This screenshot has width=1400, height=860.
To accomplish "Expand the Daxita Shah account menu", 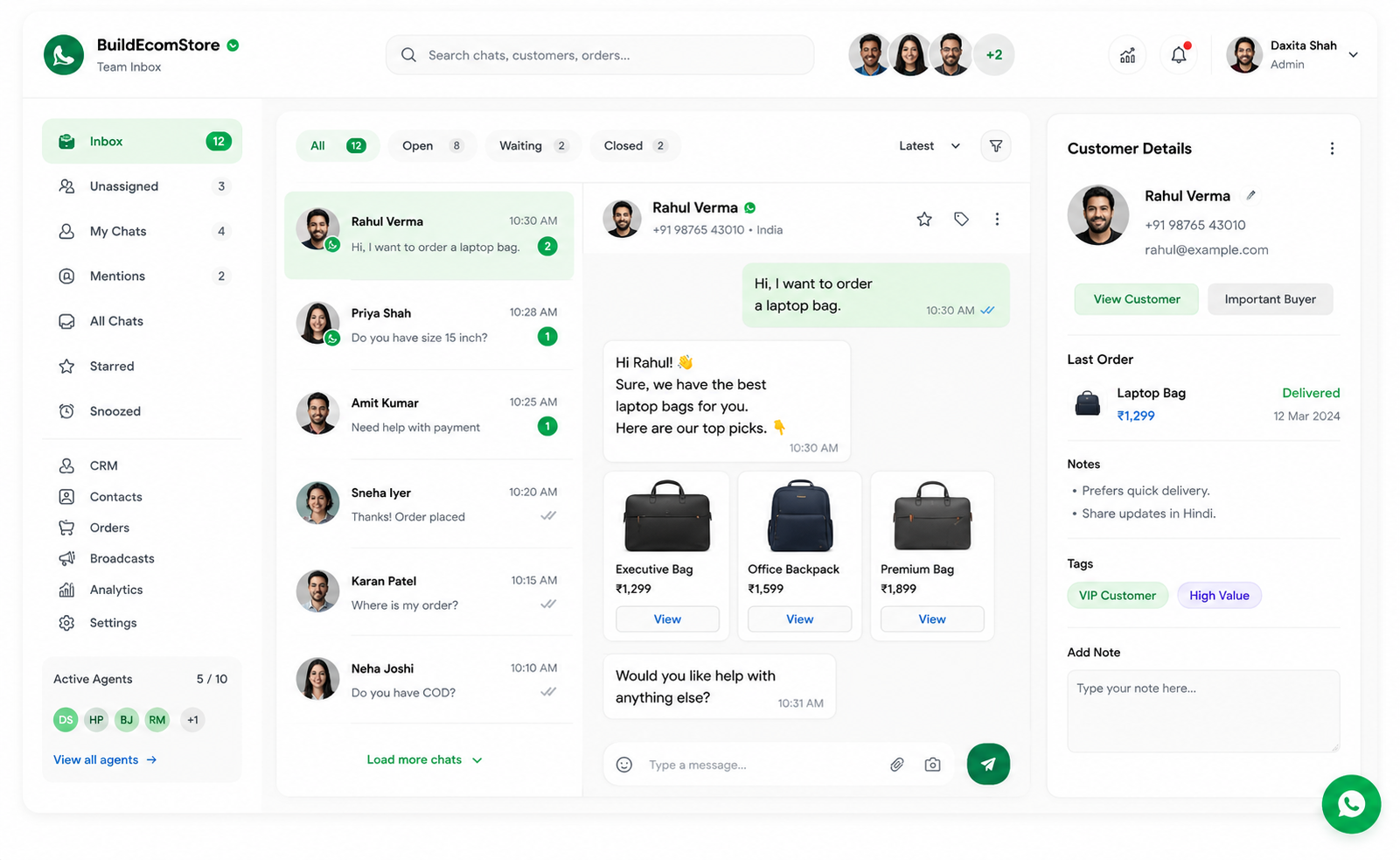I will 1353,55.
